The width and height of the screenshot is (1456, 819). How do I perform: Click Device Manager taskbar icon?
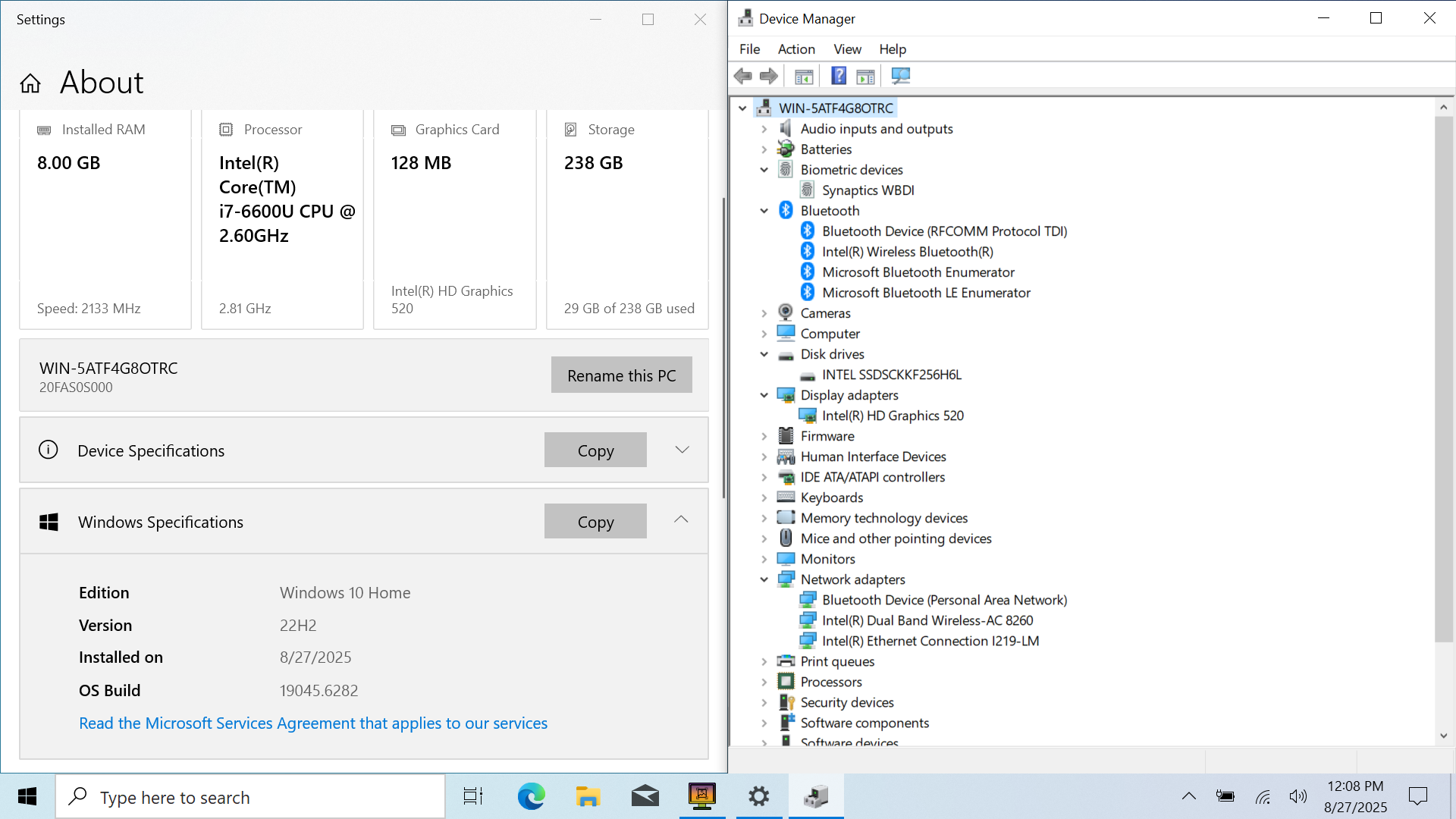pyautogui.click(x=816, y=796)
